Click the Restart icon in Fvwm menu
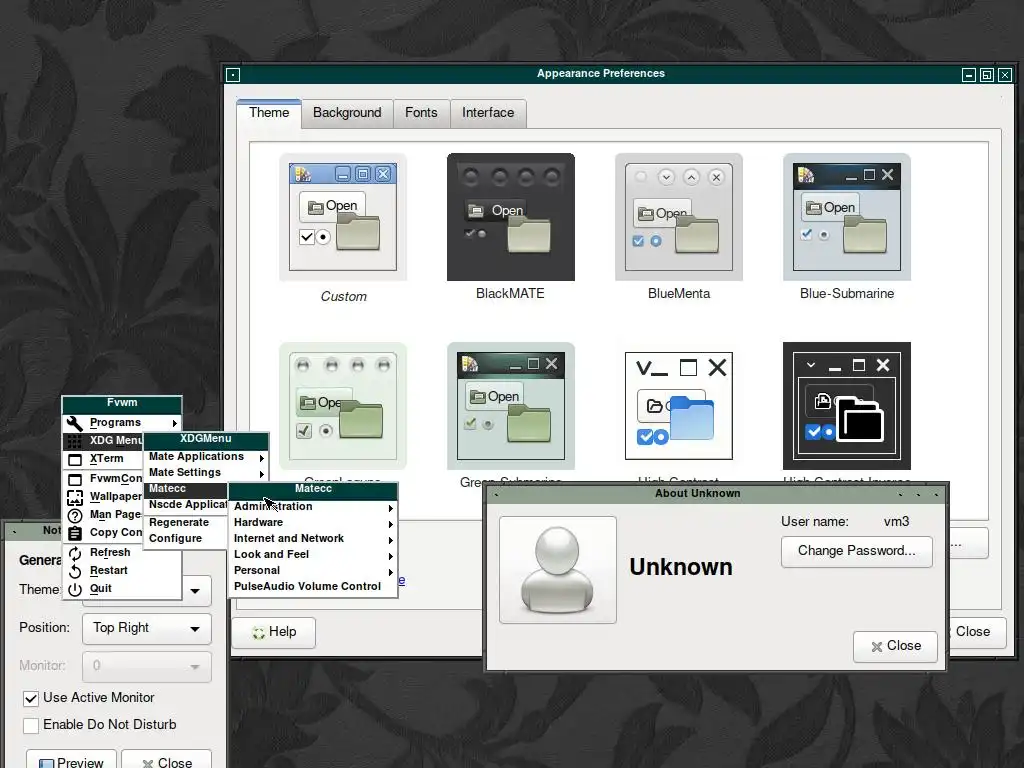This screenshot has height=768, width=1024. coord(75,571)
